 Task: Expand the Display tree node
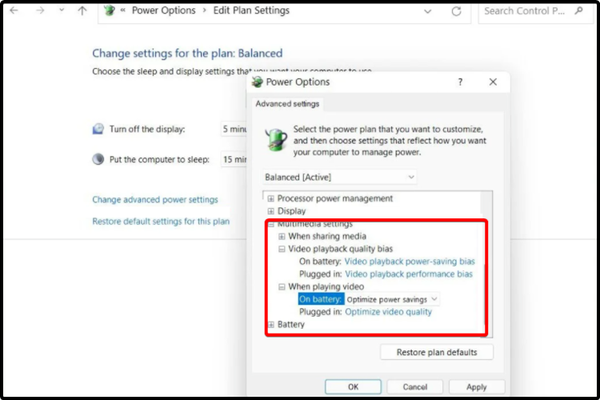271,212
